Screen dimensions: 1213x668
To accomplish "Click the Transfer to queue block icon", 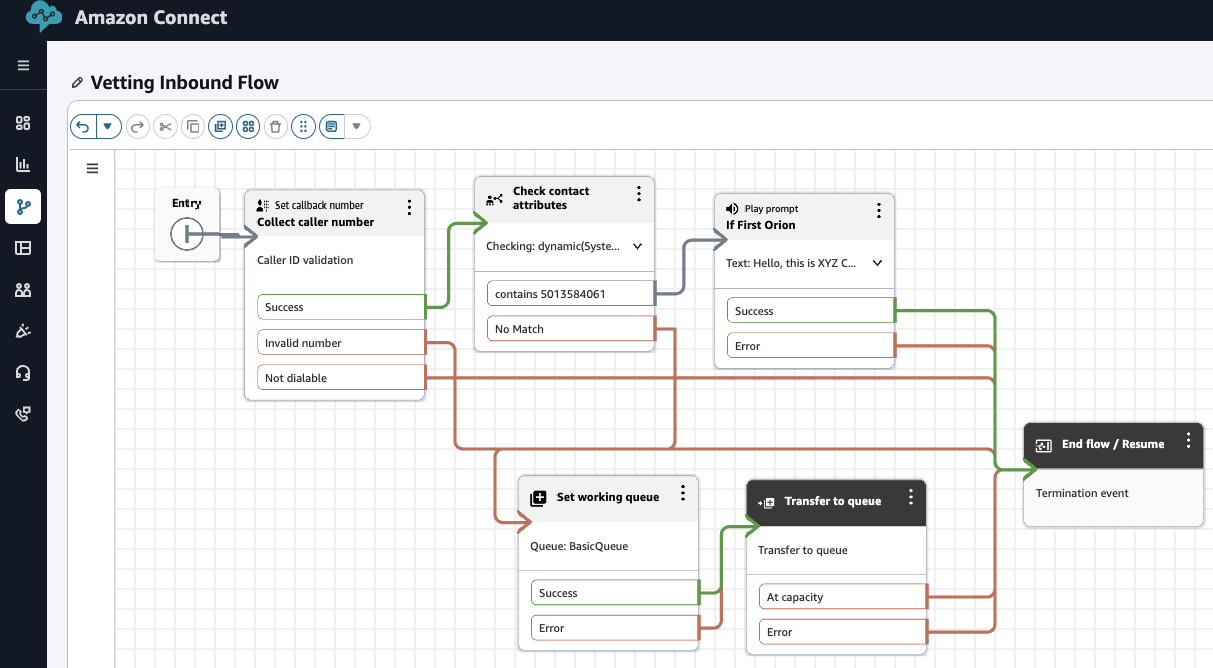I will coord(767,502).
